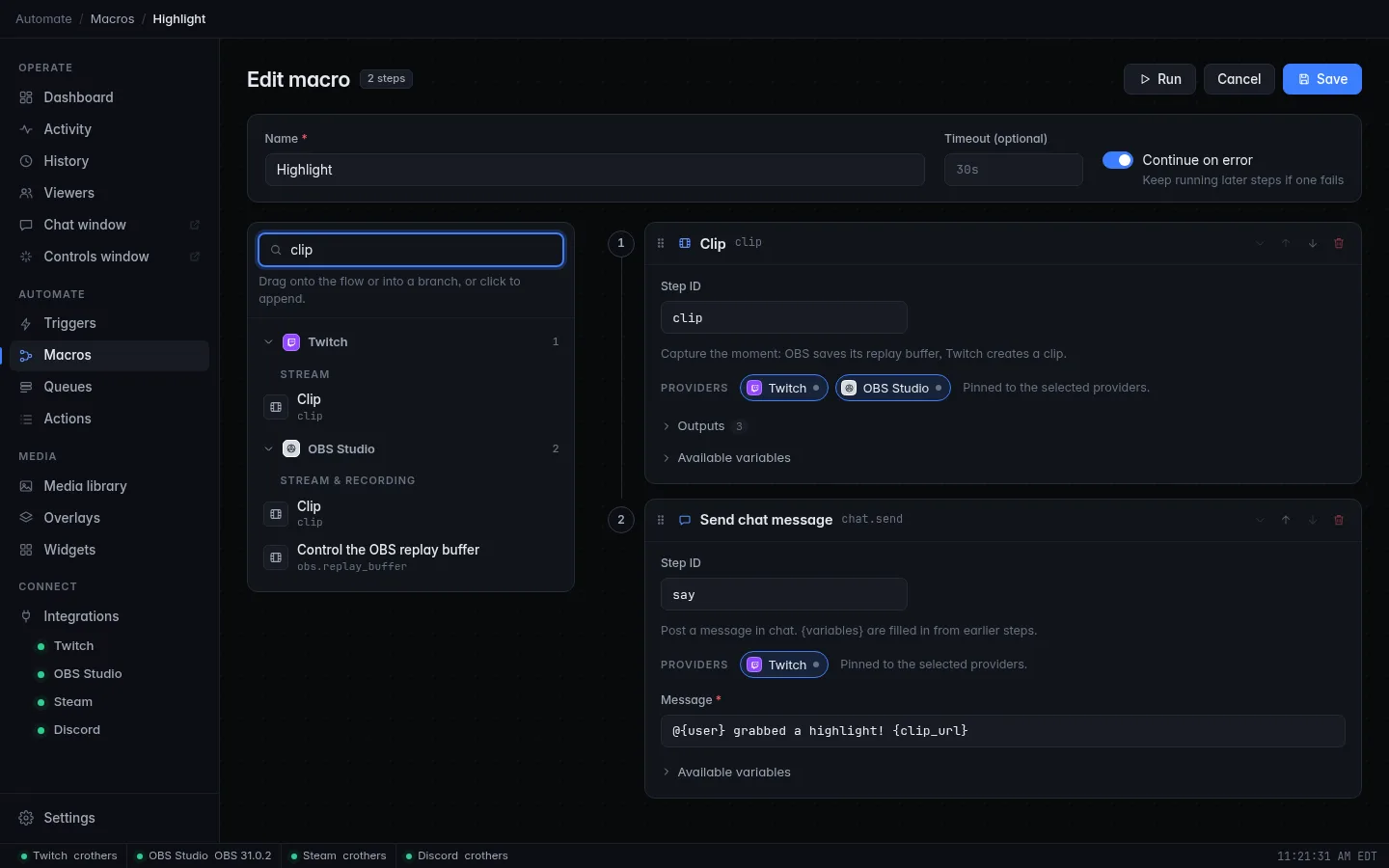Save the macro
This screenshot has height=868, width=1389.
click(x=1322, y=79)
